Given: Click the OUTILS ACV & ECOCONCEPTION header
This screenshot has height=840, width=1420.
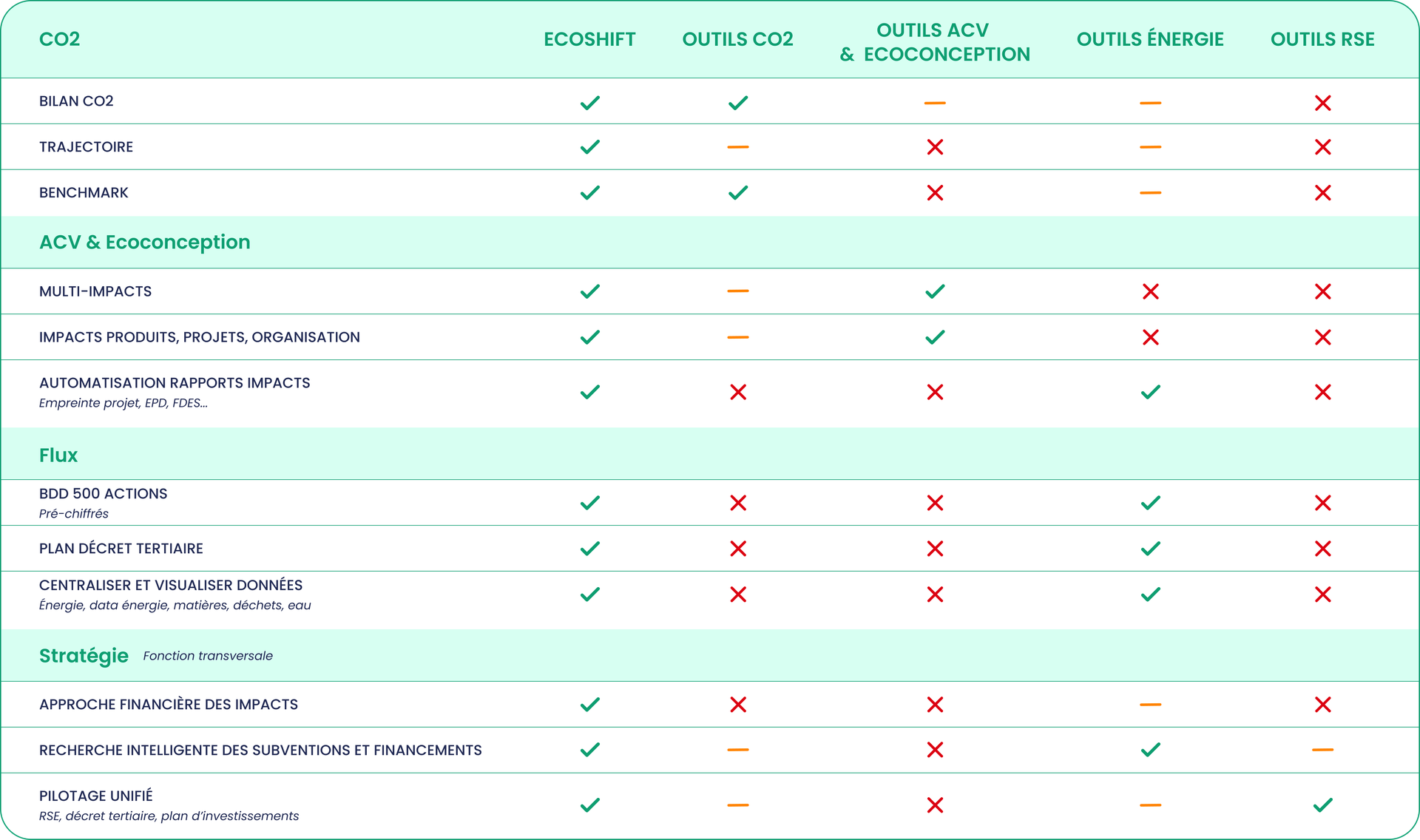Looking at the screenshot, I should [934, 42].
